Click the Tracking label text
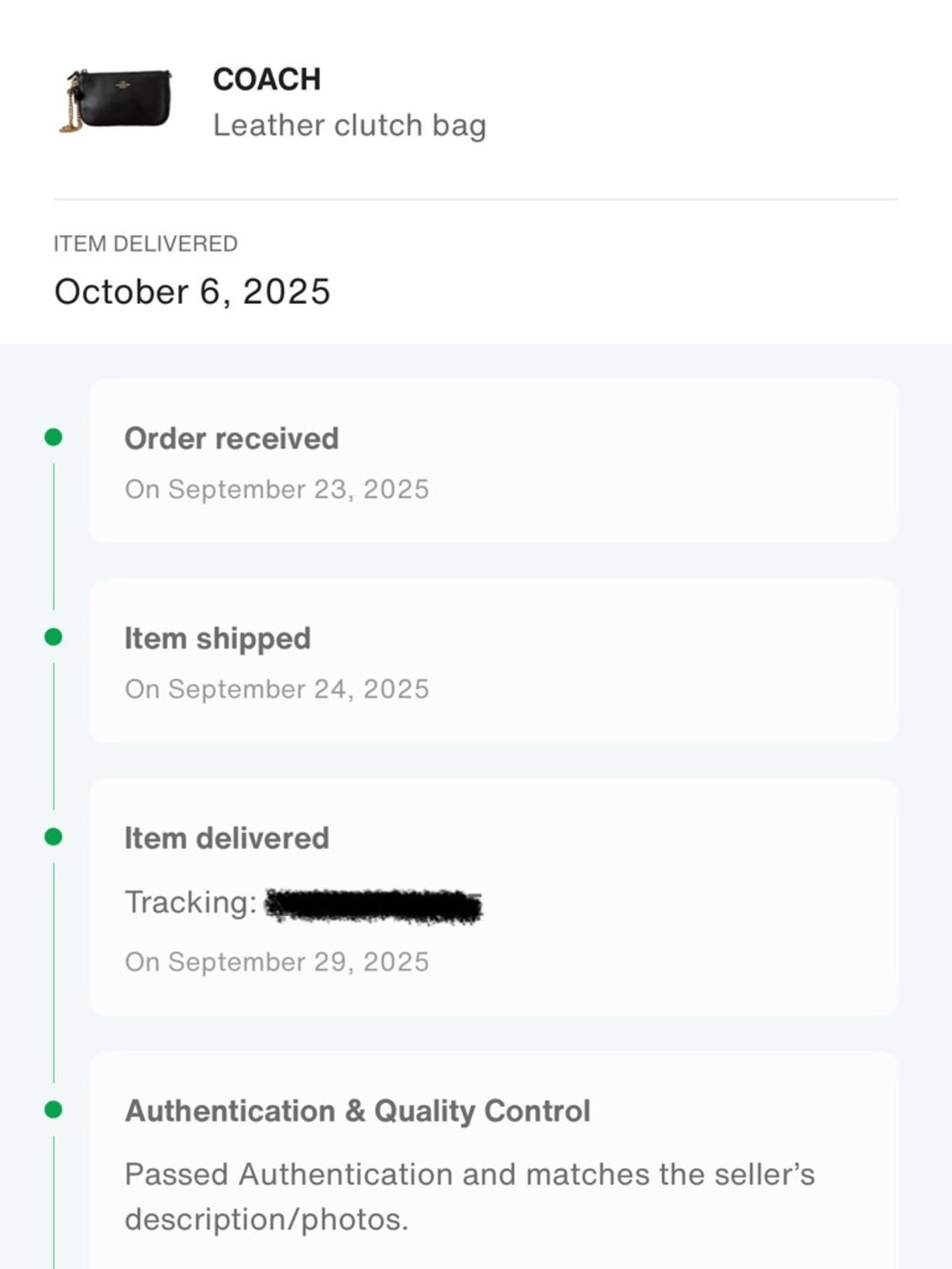Image resolution: width=952 pixels, height=1269 pixels. [190, 902]
